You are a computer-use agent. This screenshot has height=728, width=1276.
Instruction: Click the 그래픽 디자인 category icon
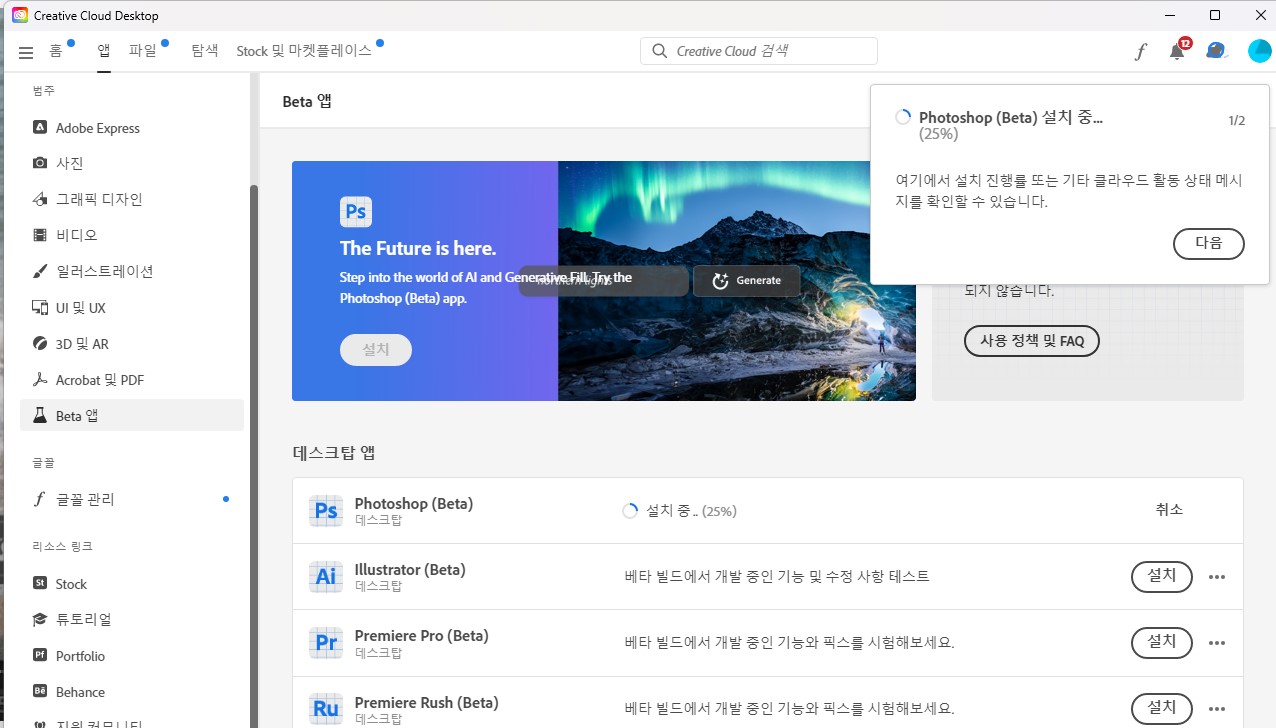[x=40, y=199]
